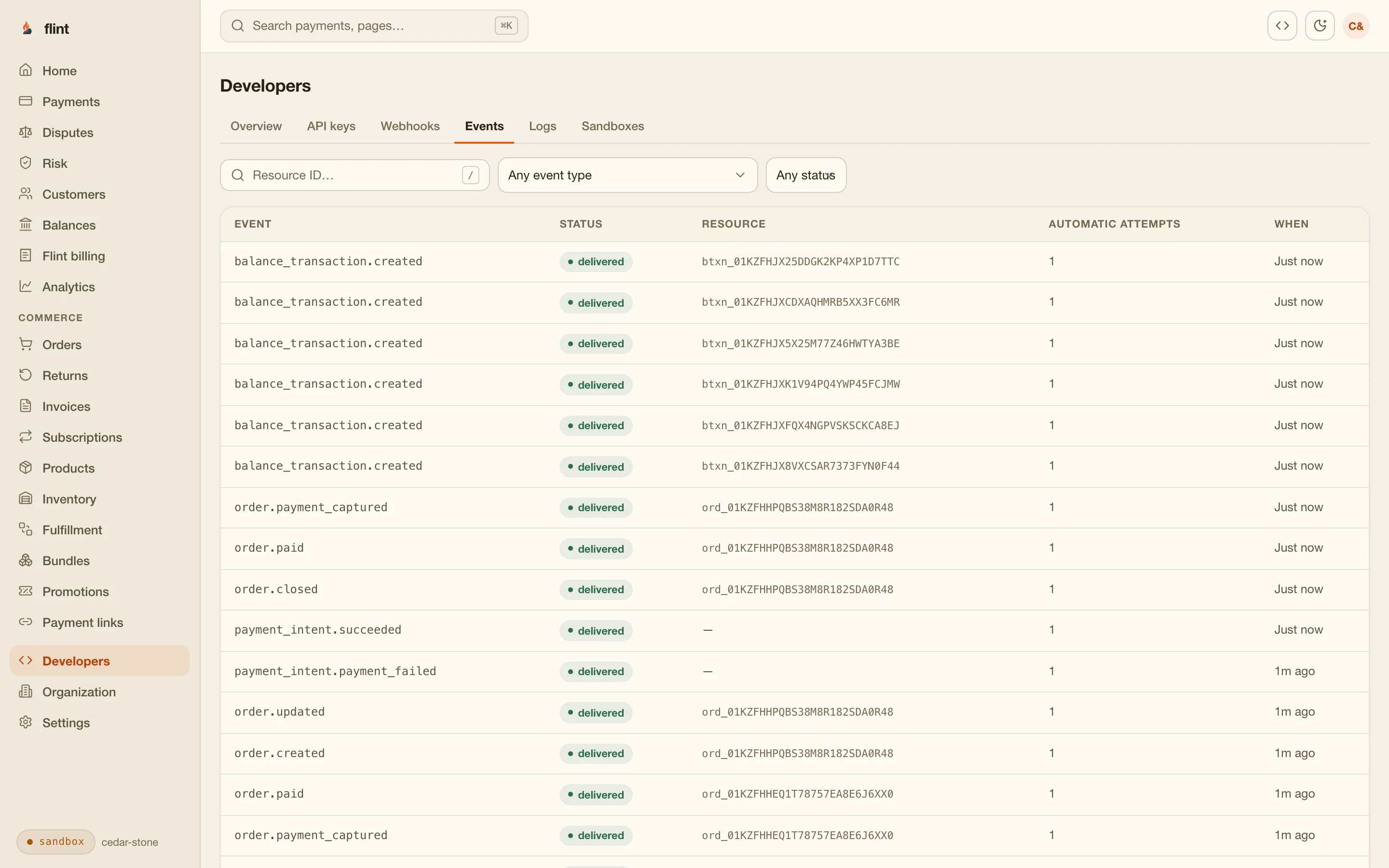Click the EVENT column header
This screenshot has height=868, width=1389.
click(253, 224)
